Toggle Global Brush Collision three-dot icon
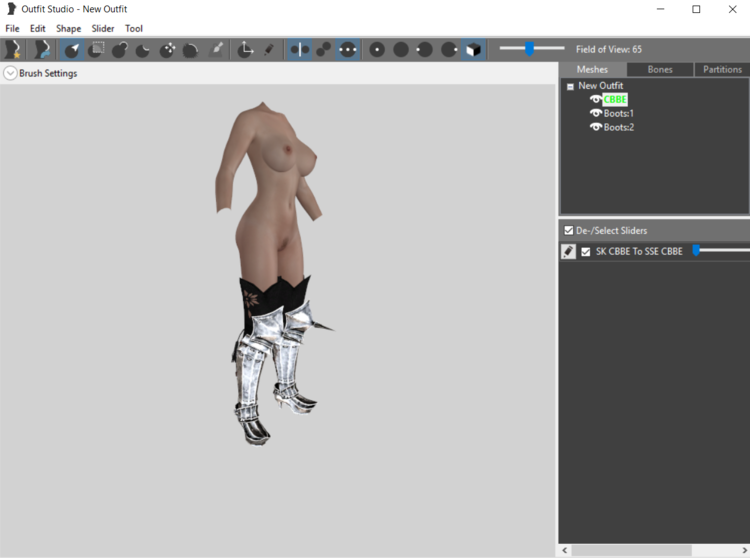The width and height of the screenshot is (750, 558). [348, 49]
